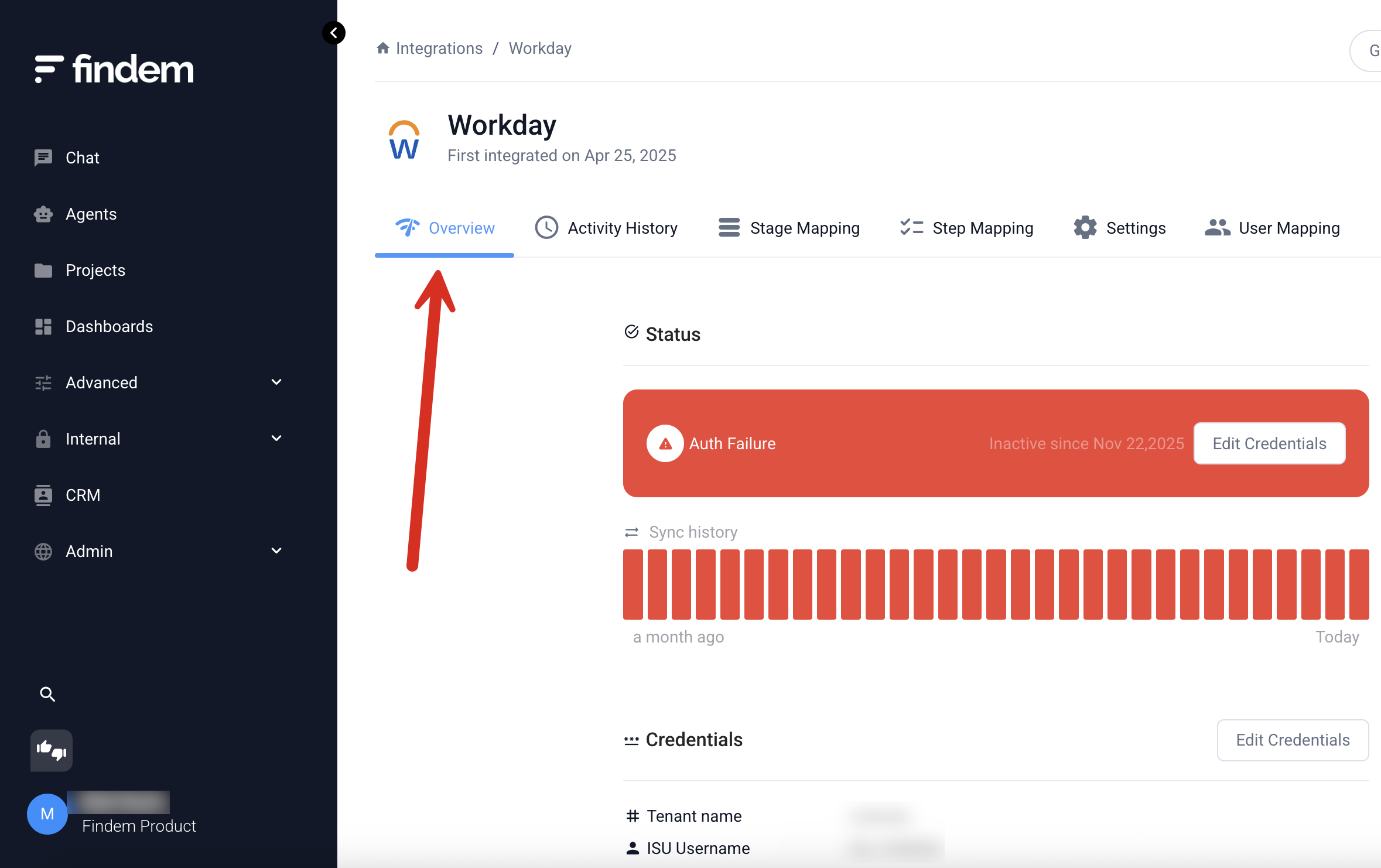Click the Settings gear icon
This screenshot has height=868, width=1381.
coord(1085,227)
